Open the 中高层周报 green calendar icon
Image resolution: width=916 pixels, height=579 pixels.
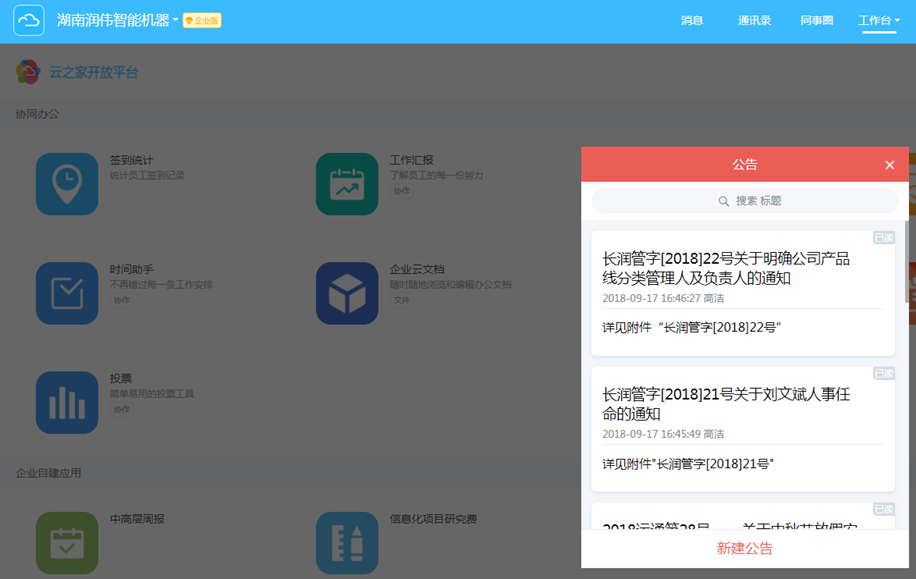[x=67, y=543]
